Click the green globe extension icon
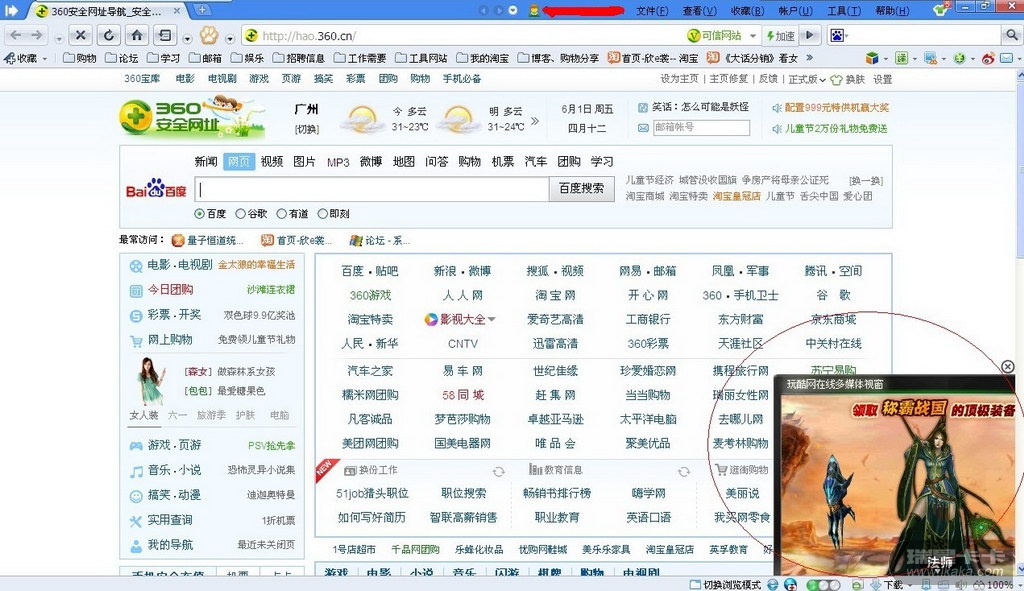The height and width of the screenshot is (591, 1024). click(x=959, y=58)
